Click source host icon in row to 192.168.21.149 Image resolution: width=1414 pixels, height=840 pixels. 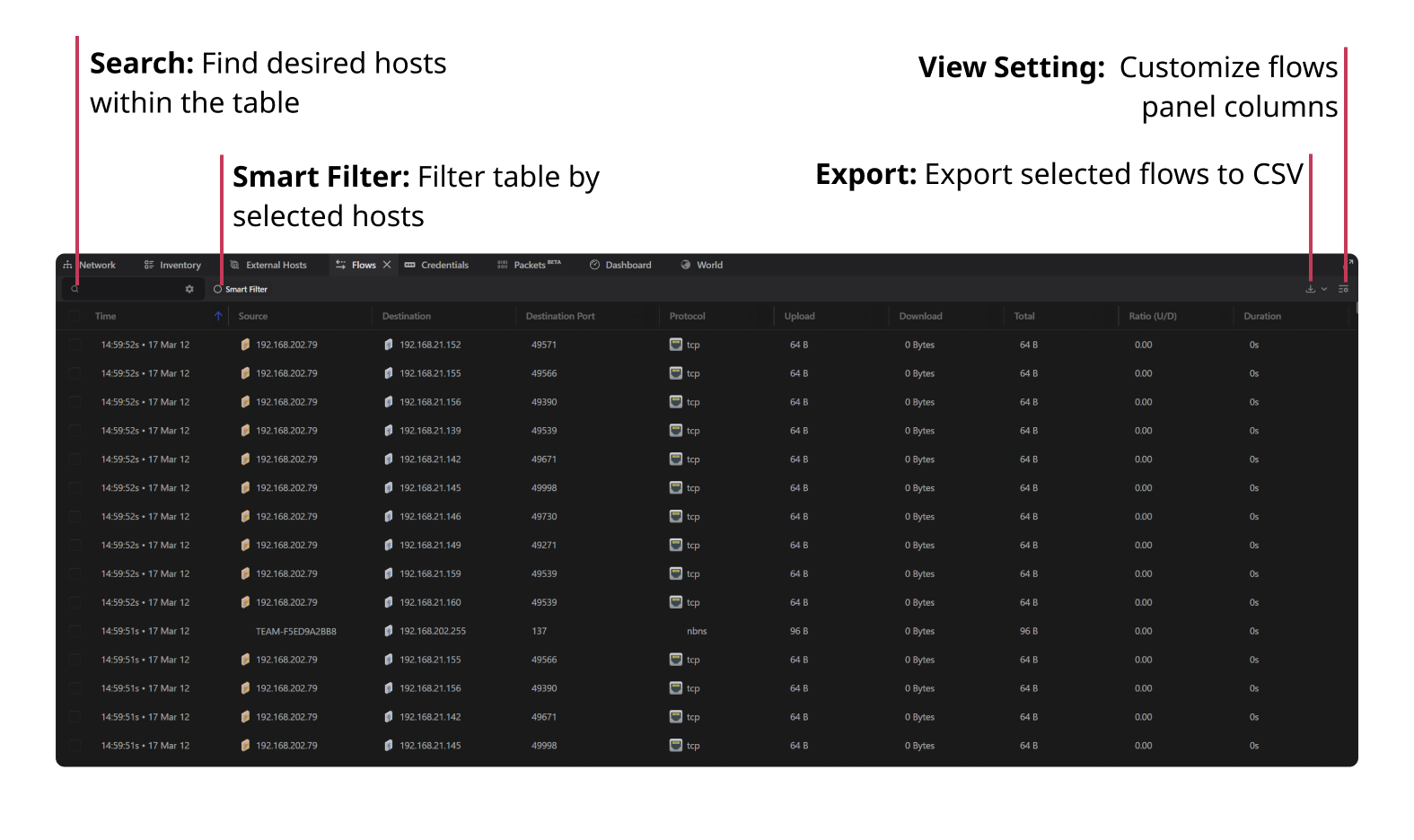pos(245,546)
